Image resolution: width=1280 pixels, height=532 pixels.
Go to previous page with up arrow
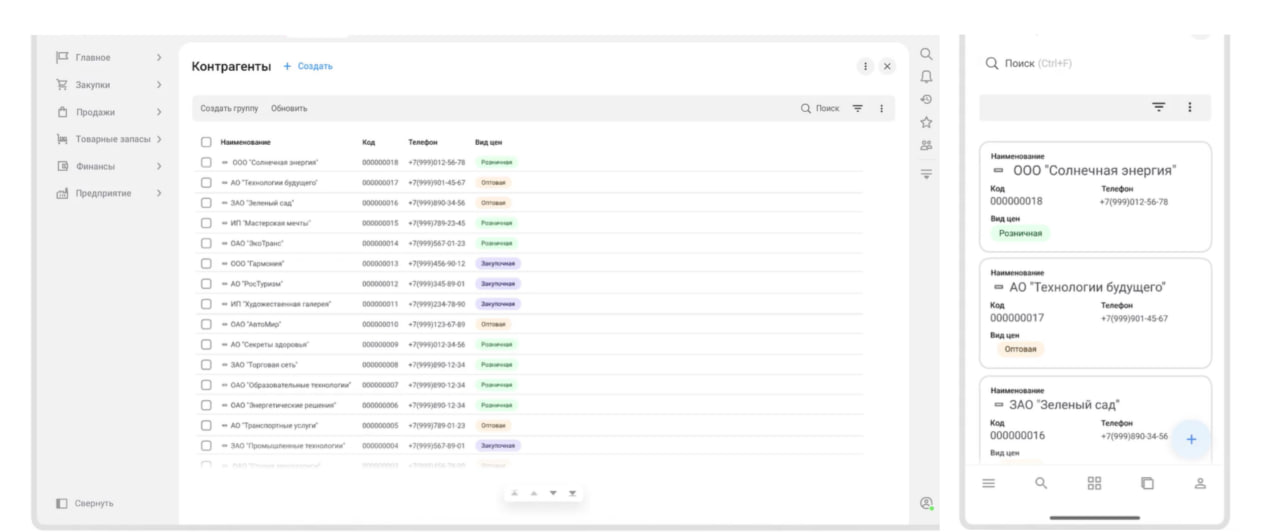point(534,493)
